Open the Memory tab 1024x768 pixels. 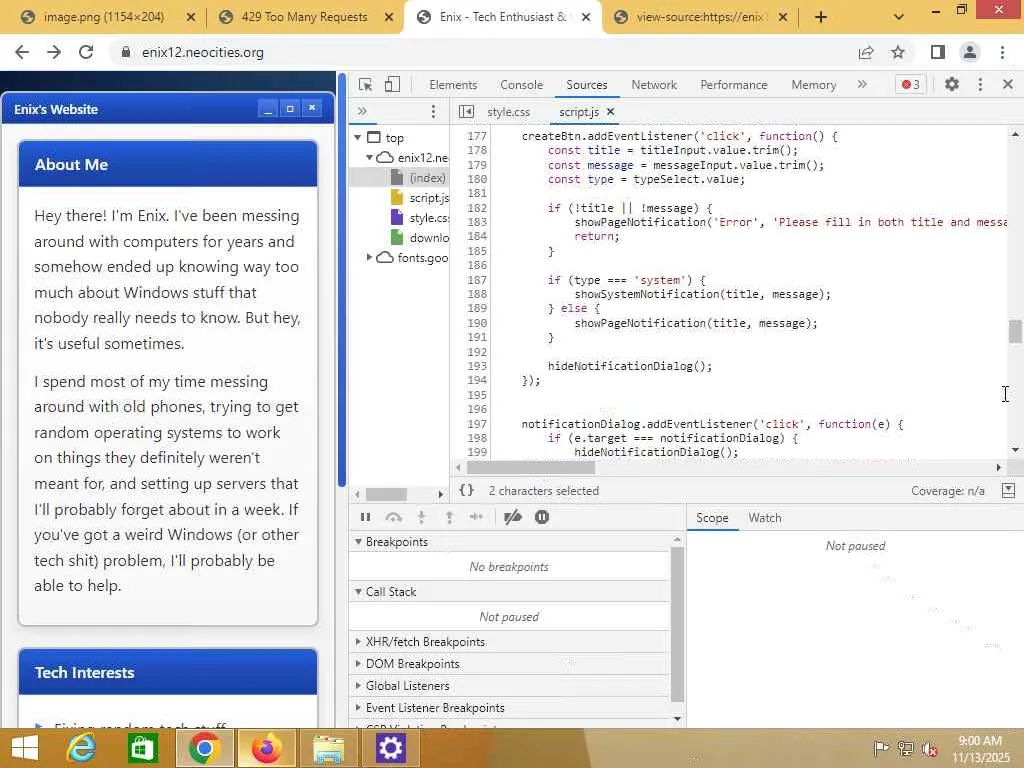(x=813, y=85)
